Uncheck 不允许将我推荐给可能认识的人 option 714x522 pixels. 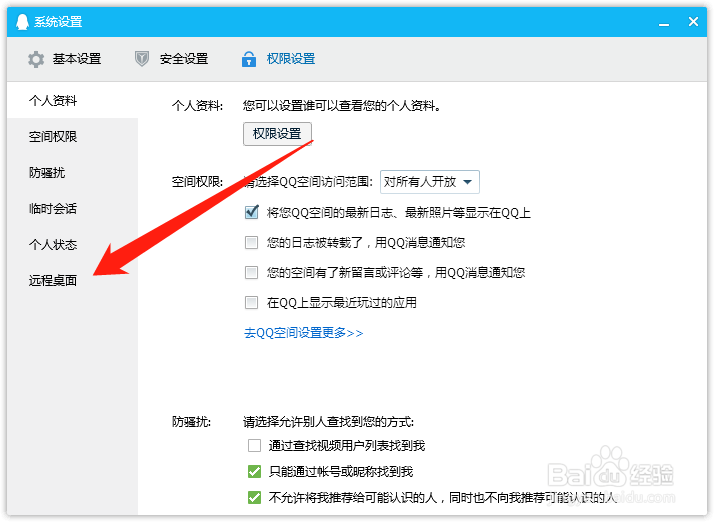[254, 497]
